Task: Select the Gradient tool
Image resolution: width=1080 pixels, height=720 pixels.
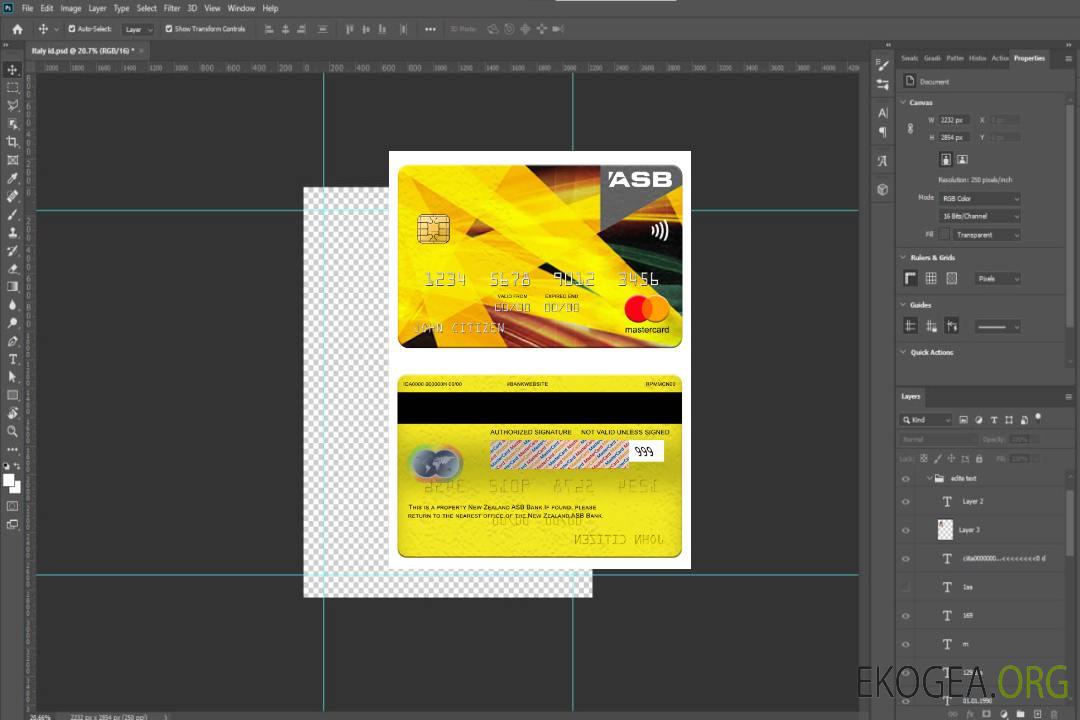Action: [12, 287]
